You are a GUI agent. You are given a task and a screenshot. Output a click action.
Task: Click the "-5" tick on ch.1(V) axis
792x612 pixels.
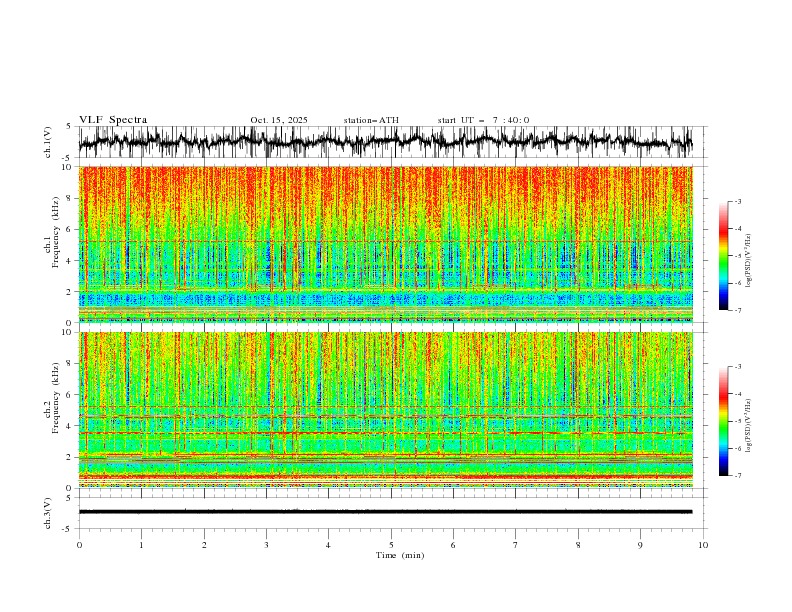coord(68,158)
